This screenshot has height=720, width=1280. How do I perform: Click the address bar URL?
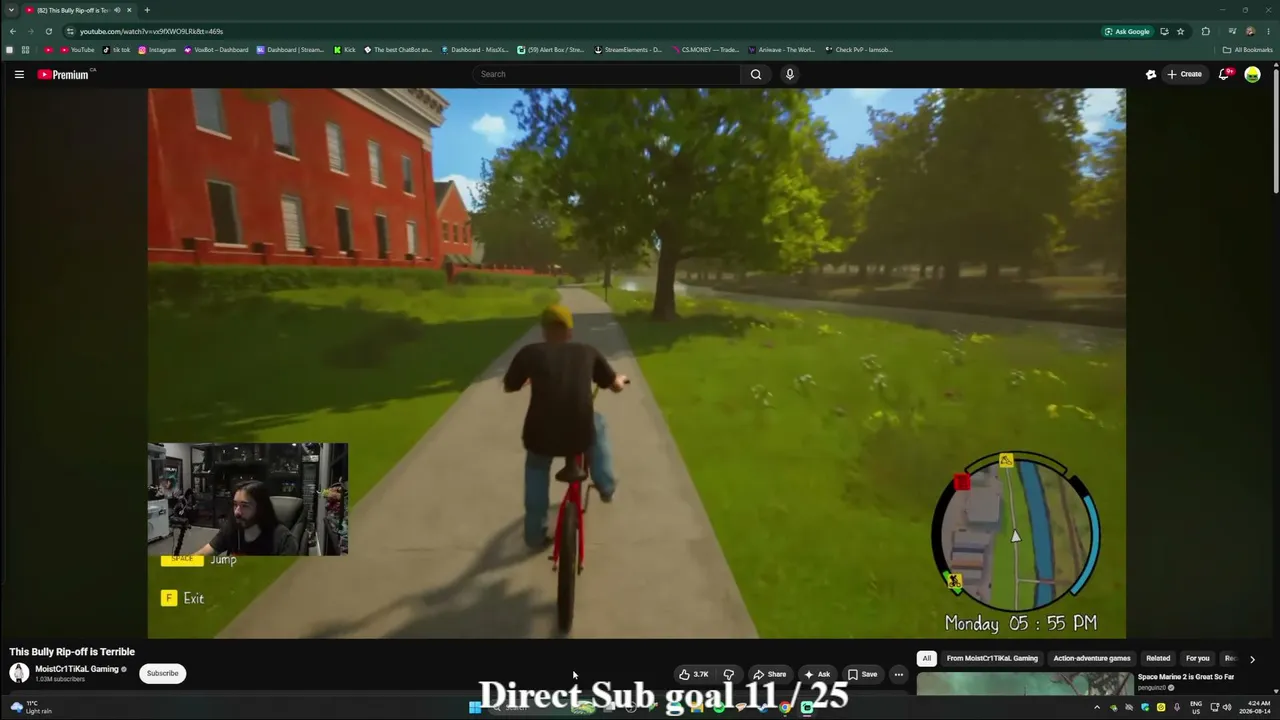[151, 31]
